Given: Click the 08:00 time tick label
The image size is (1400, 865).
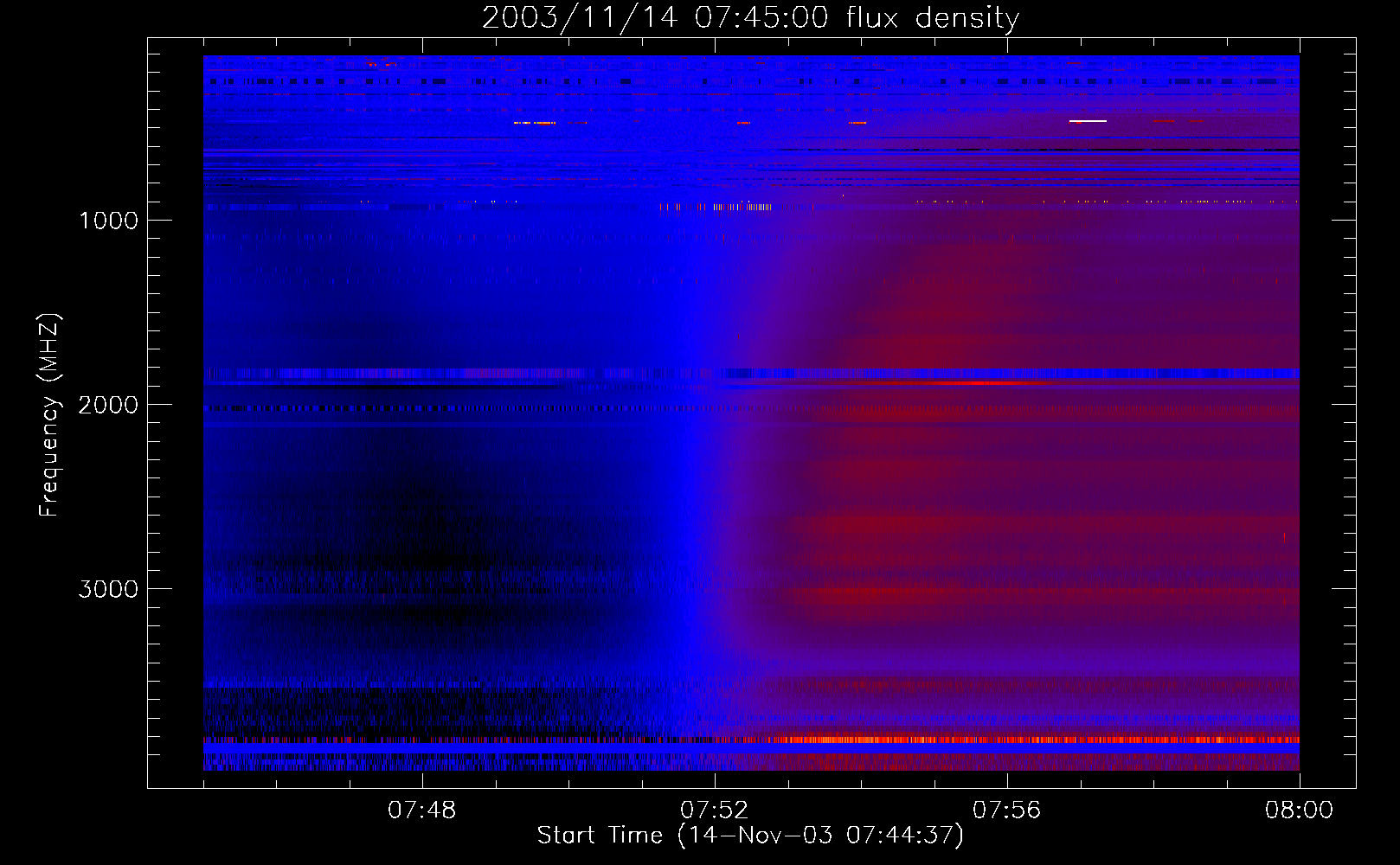Looking at the screenshot, I should [1299, 811].
